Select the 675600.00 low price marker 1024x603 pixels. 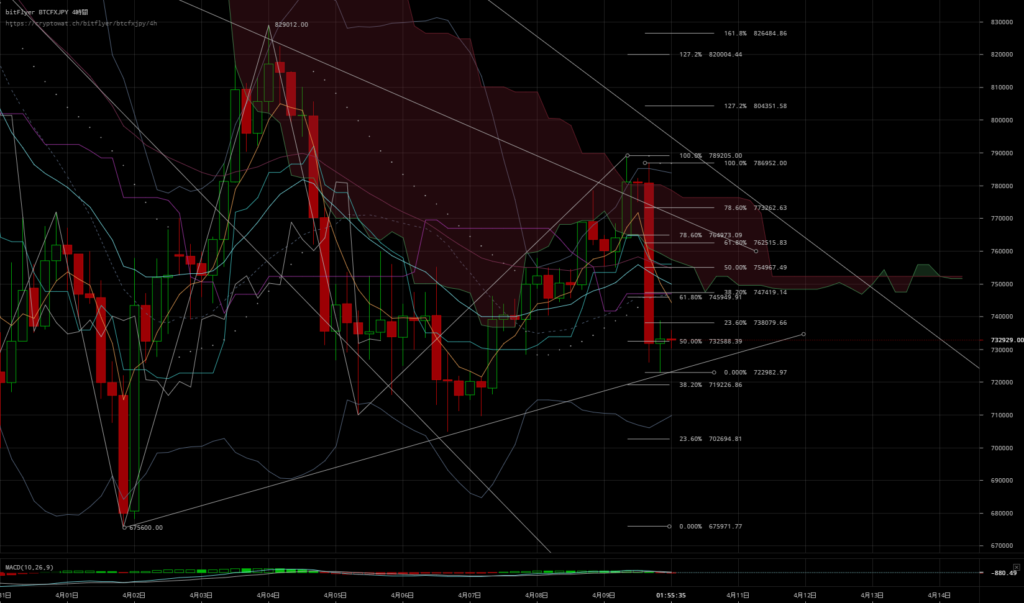coord(145,527)
